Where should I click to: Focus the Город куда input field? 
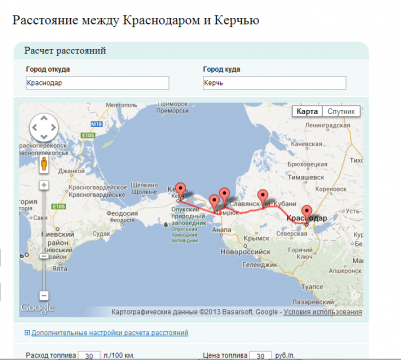[x=275, y=83]
